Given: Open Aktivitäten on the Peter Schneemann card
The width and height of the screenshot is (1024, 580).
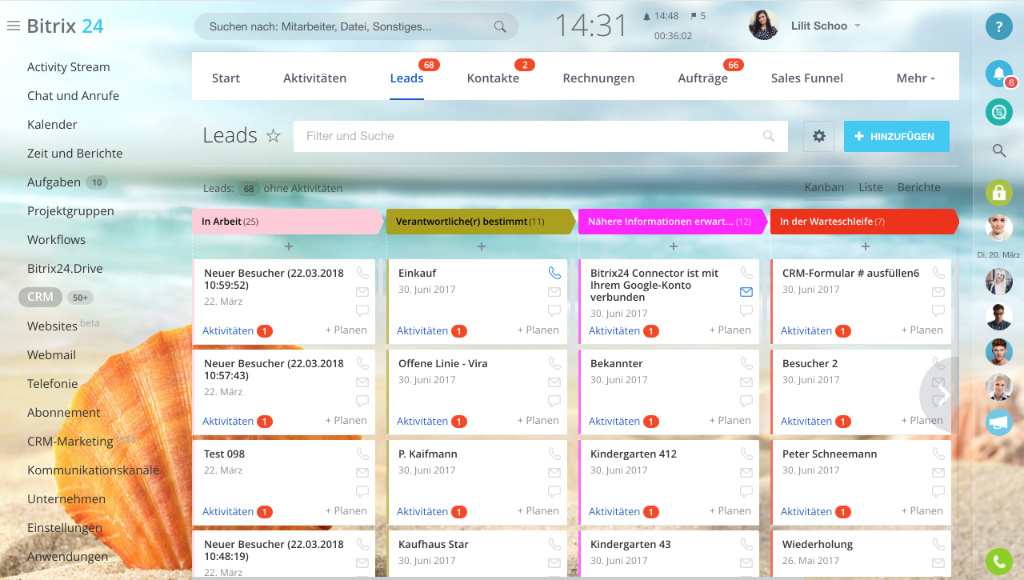Looking at the screenshot, I should [806, 511].
